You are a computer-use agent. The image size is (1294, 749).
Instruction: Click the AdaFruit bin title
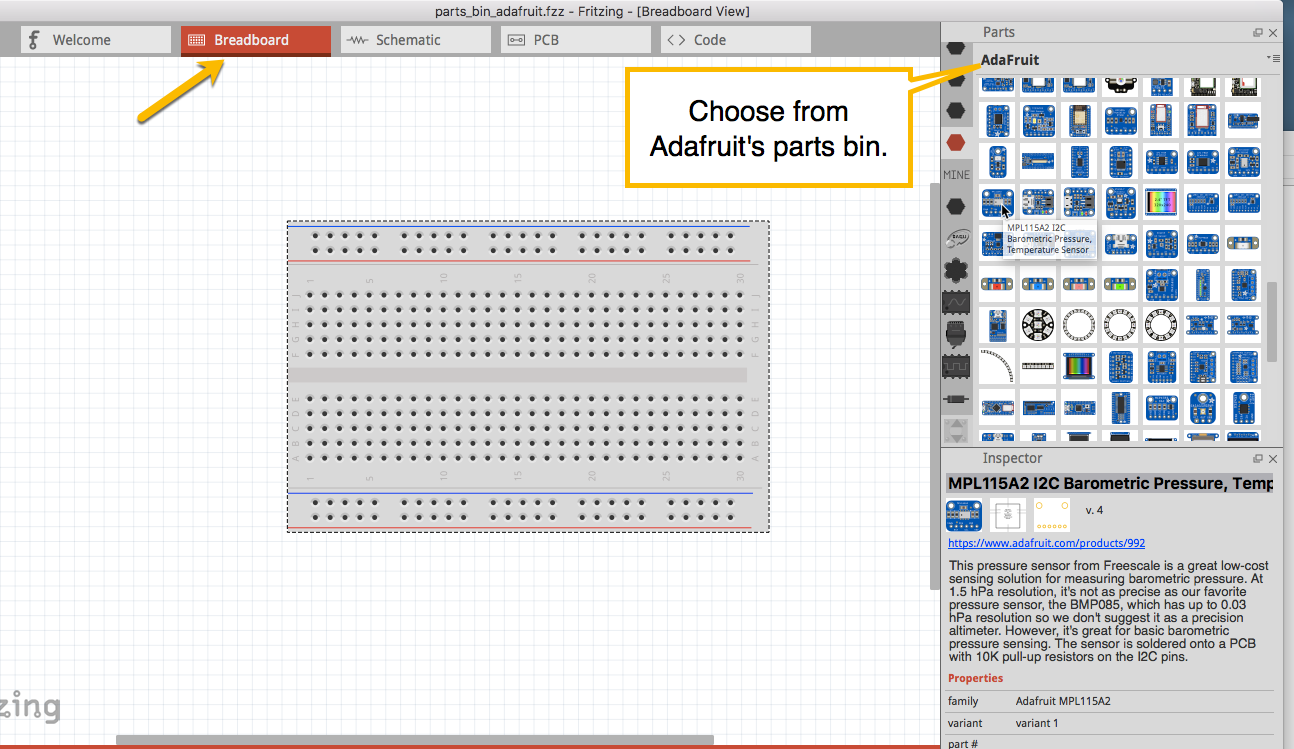1010,60
